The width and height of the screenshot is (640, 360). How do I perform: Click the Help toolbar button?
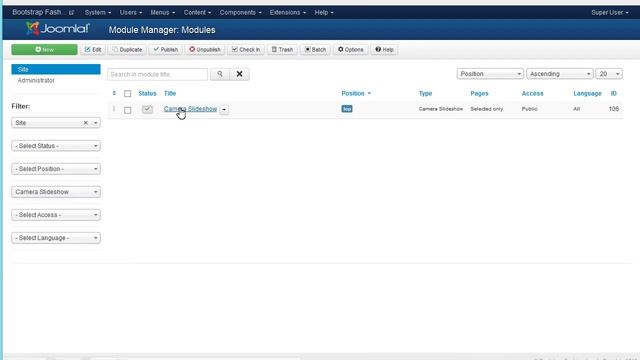pos(384,49)
